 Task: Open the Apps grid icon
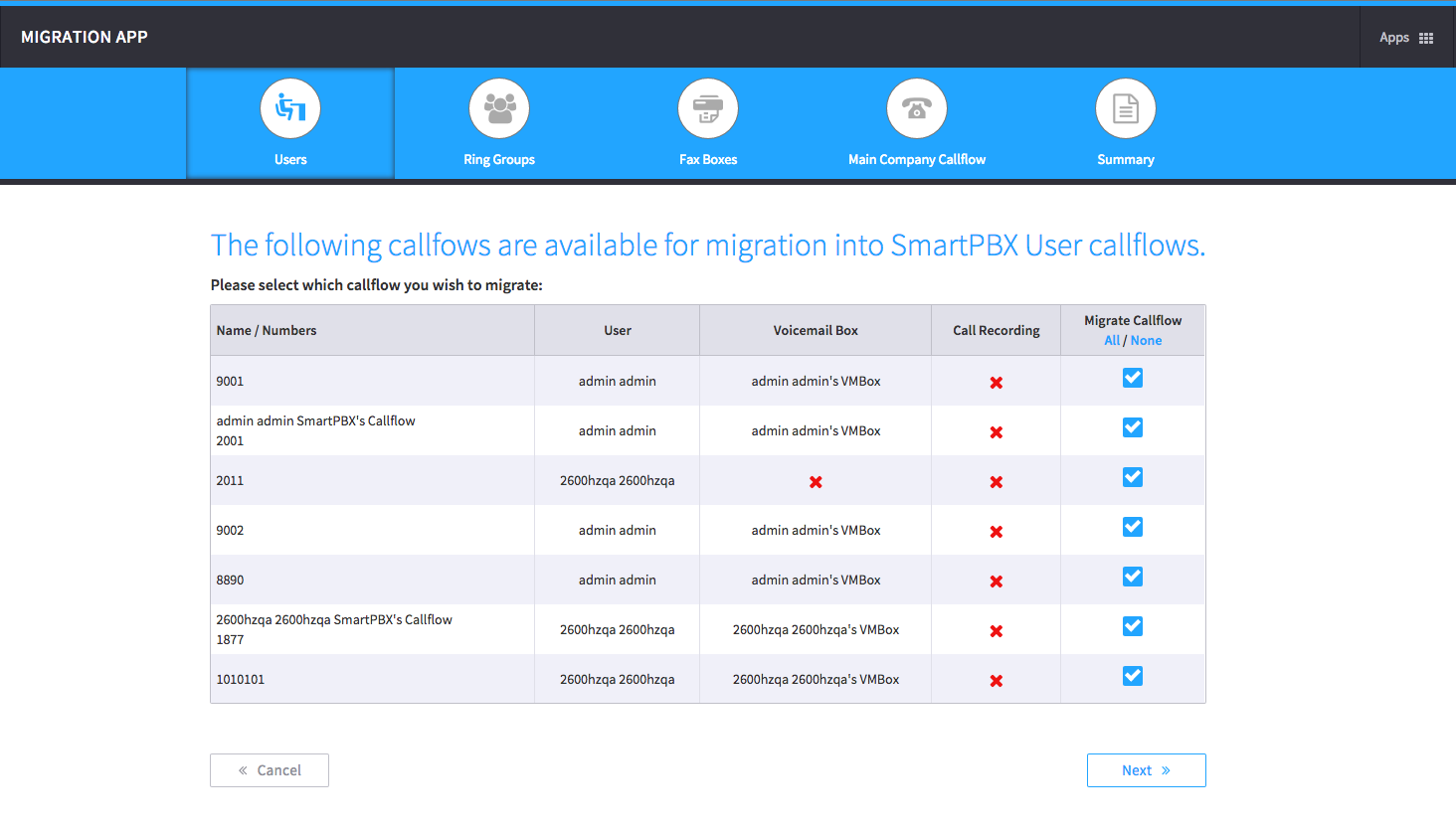(1426, 38)
